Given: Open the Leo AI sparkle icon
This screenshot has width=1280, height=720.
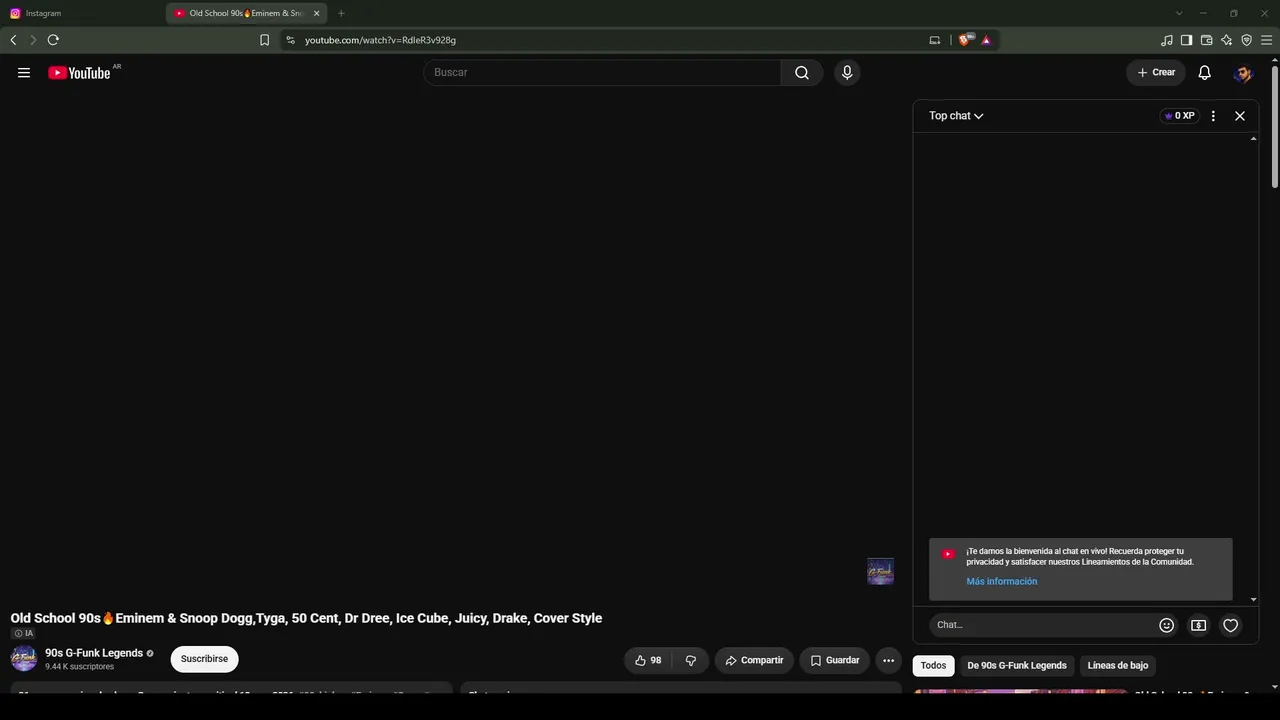Looking at the screenshot, I should click(1226, 40).
